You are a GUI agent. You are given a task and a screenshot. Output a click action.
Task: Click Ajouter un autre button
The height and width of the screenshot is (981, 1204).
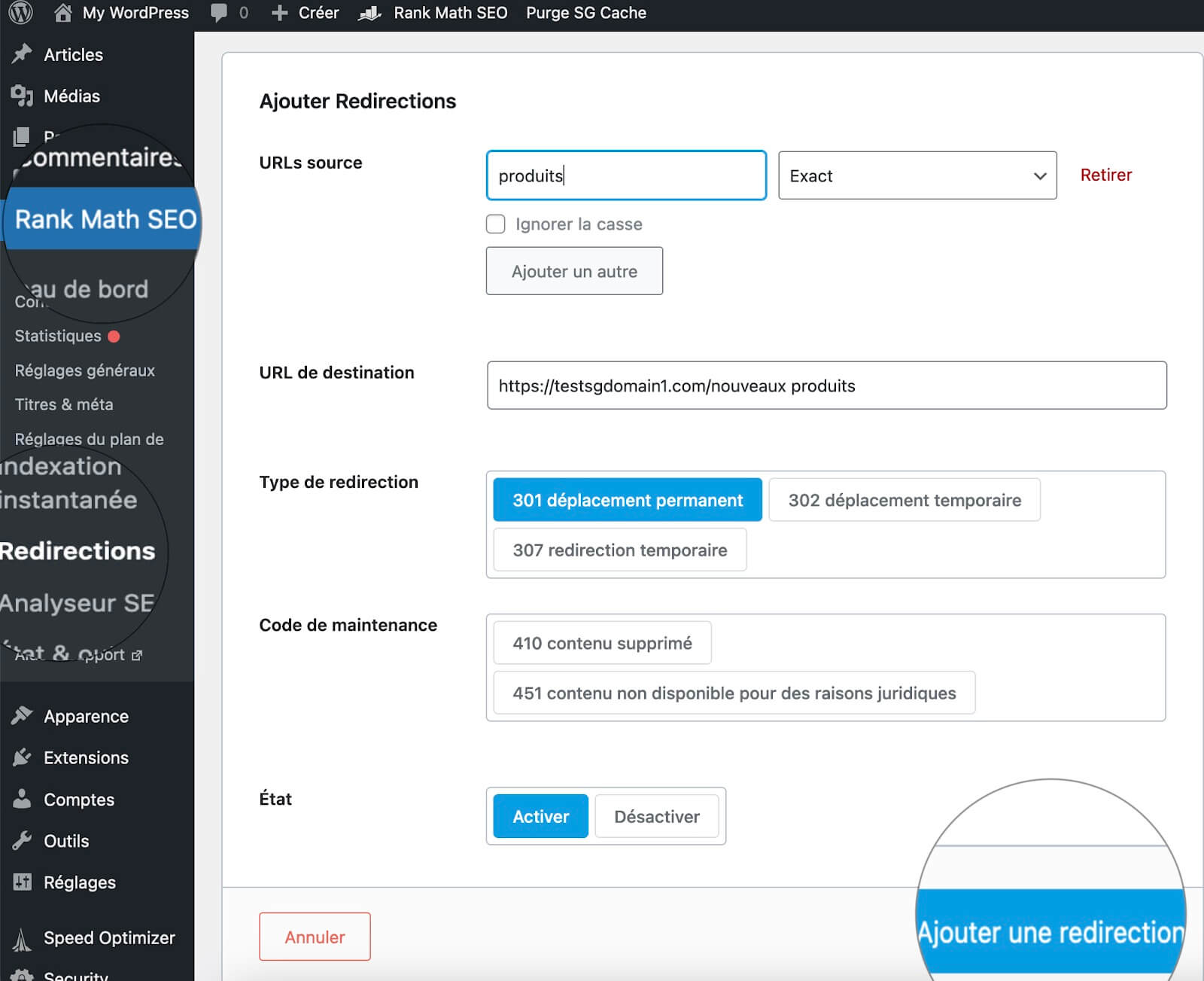(x=574, y=271)
